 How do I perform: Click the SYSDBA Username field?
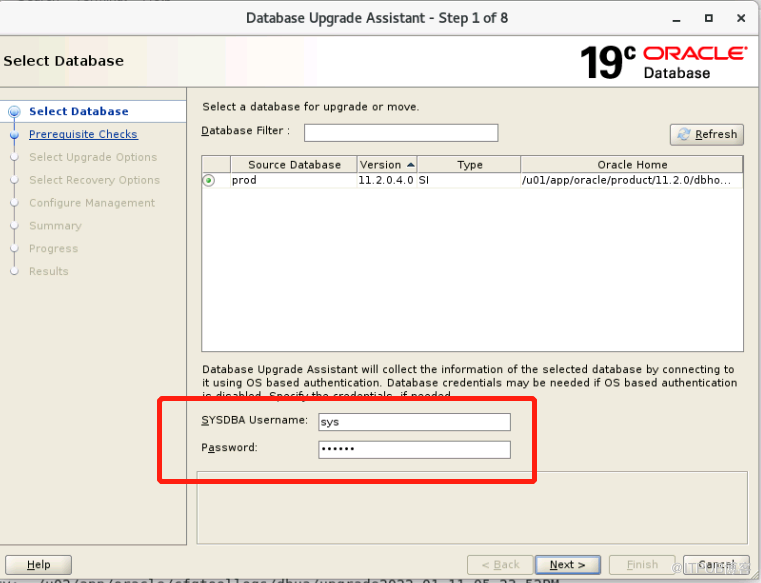[x=414, y=422]
